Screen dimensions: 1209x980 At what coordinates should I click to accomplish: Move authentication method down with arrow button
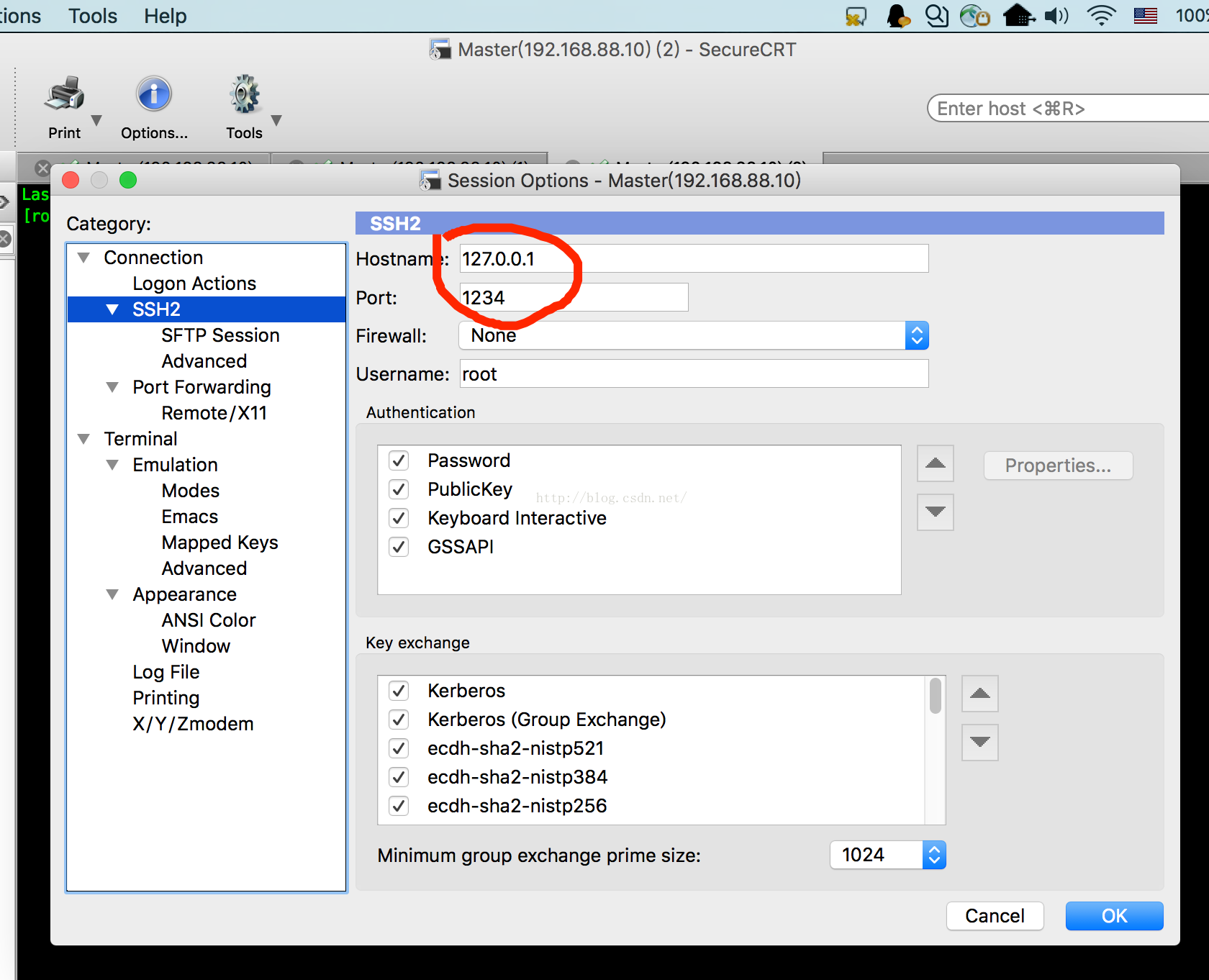tap(936, 512)
